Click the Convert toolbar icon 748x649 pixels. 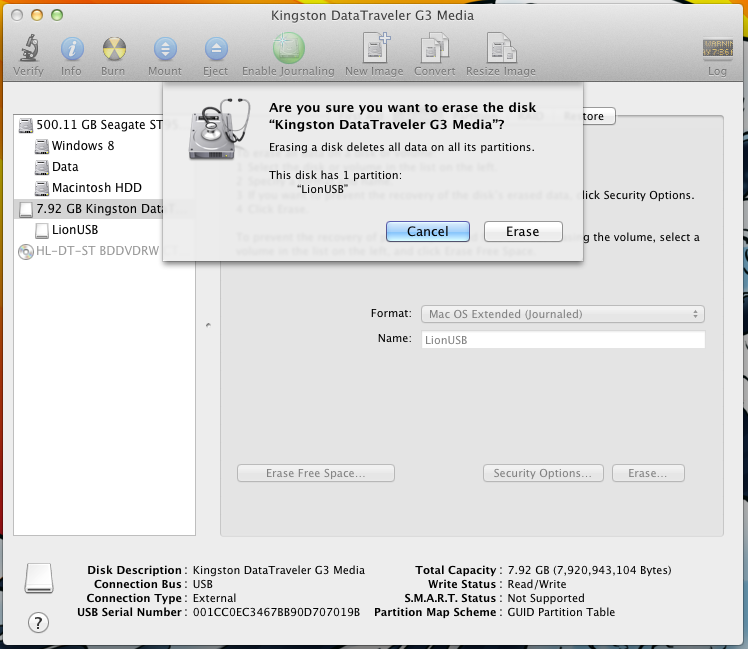(x=435, y=47)
